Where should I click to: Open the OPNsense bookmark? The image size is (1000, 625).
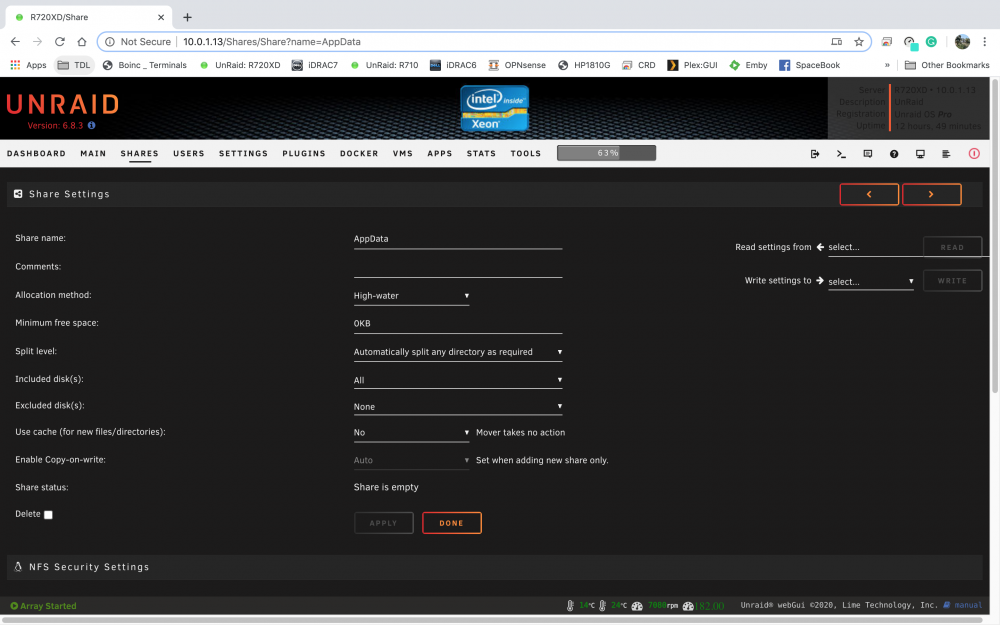(x=517, y=65)
